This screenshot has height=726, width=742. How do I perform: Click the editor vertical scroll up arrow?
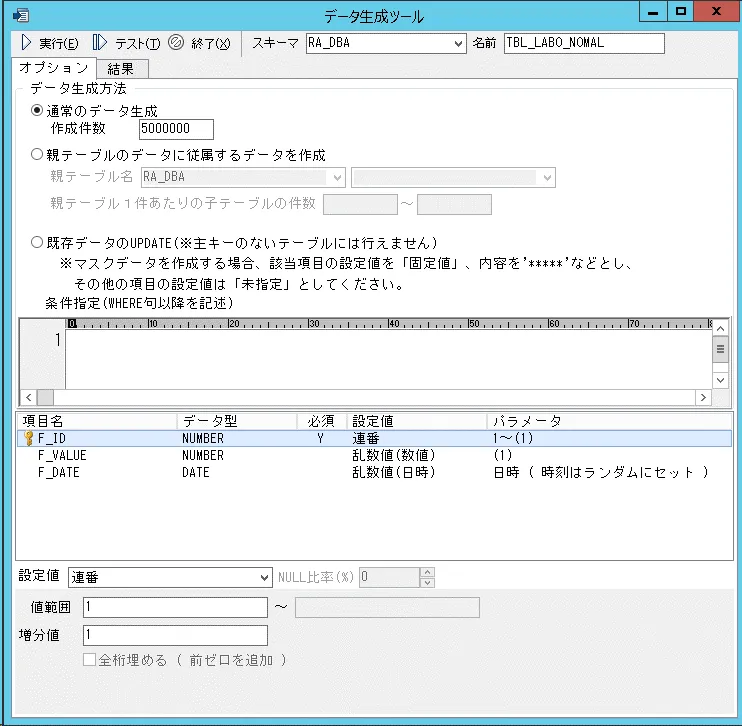point(720,328)
